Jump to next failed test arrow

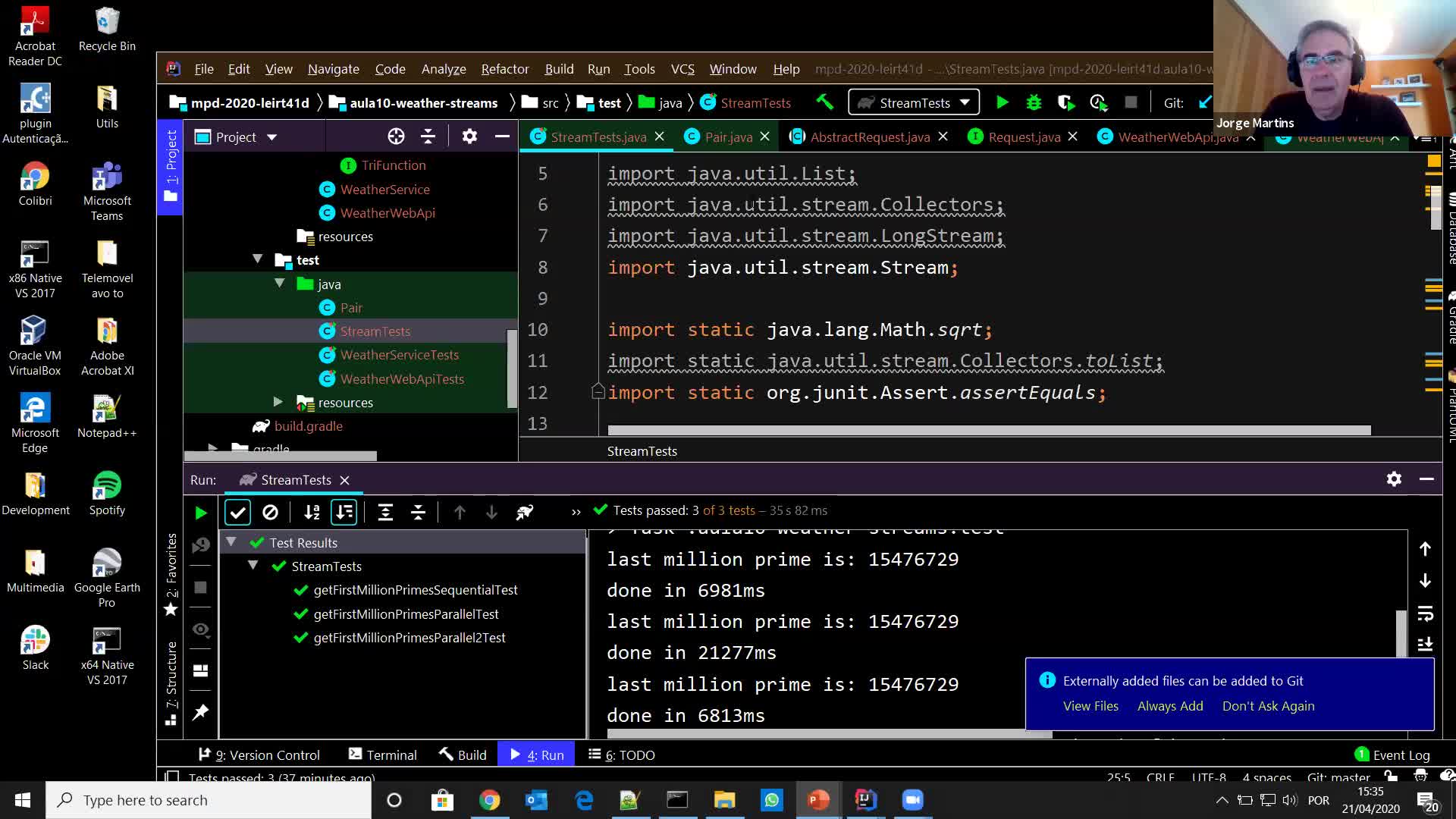pyautogui.click(x=491, y=513)
